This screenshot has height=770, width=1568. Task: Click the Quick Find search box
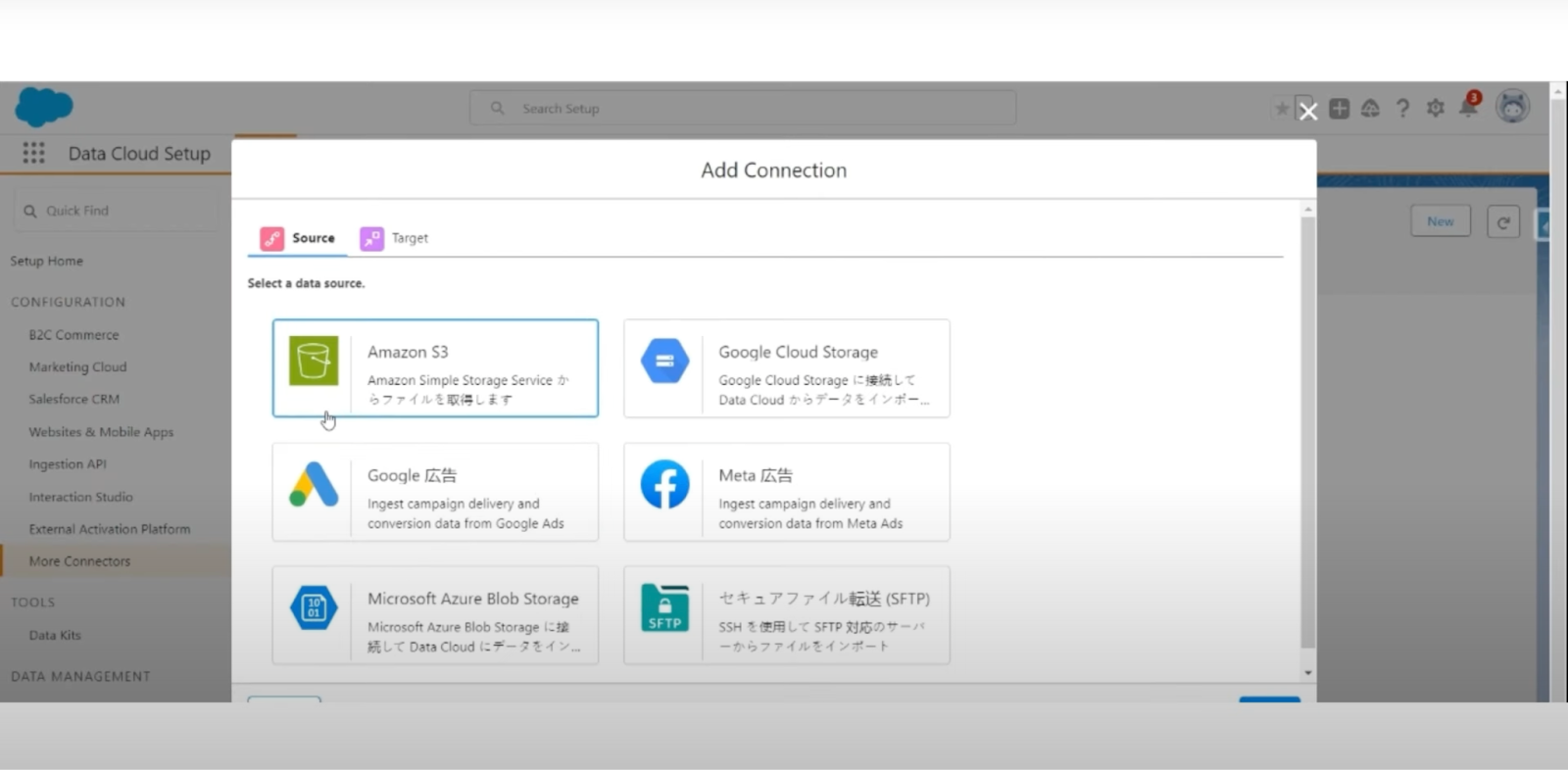(116, 211)
